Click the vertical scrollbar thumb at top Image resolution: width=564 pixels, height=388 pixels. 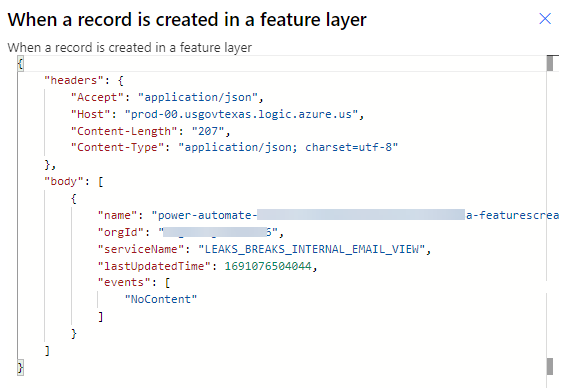(550, 64)
